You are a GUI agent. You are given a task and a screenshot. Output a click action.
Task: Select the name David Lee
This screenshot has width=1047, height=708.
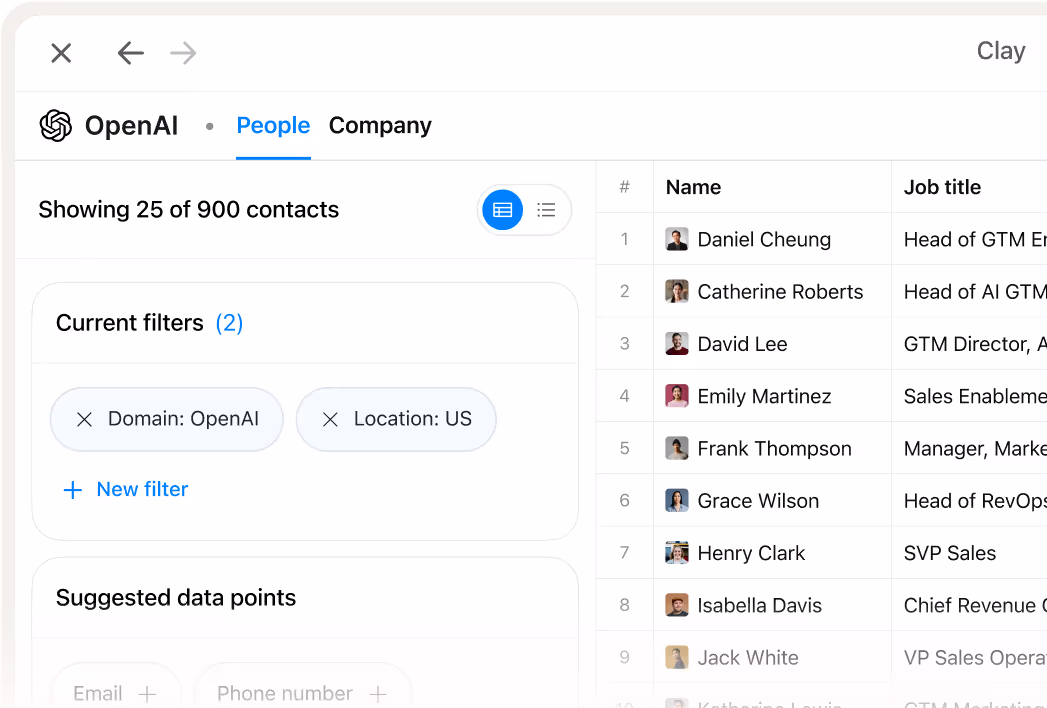click(x=742, y=343)
